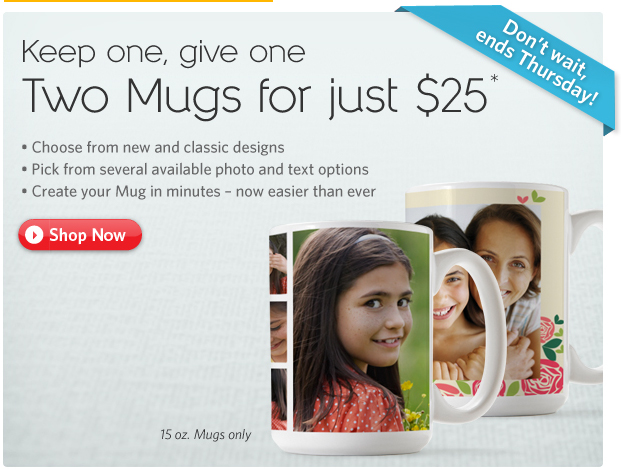Click the top small photo on the front mug

278,264
